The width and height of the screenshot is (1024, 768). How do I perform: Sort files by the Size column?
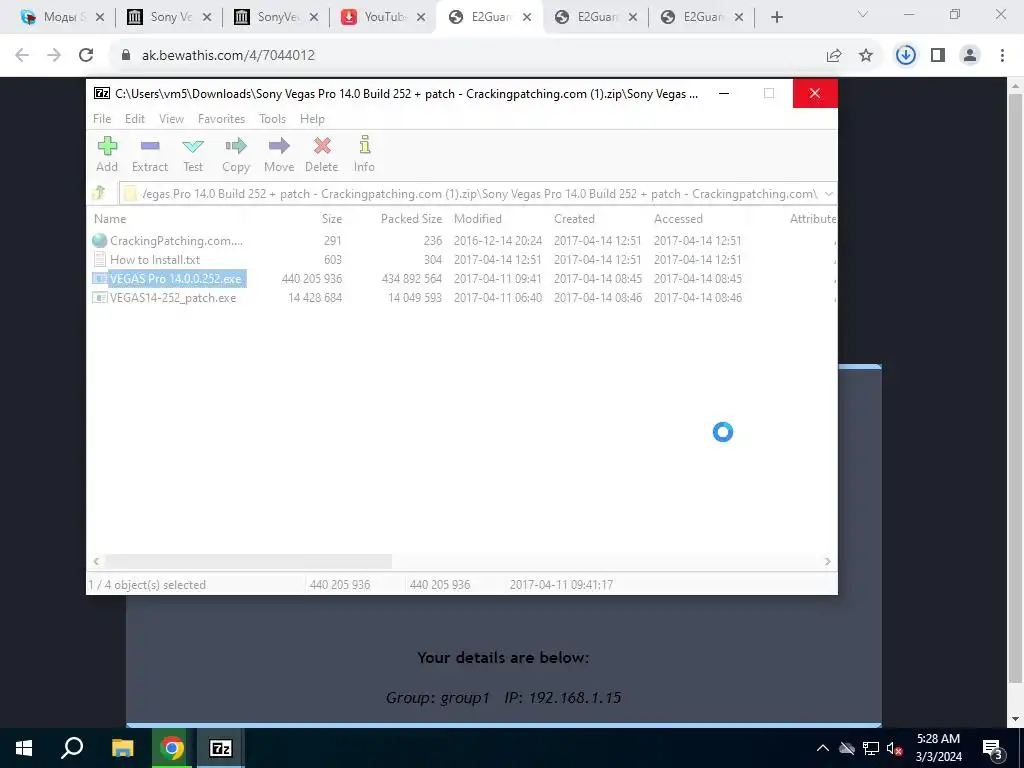point(331,219)
